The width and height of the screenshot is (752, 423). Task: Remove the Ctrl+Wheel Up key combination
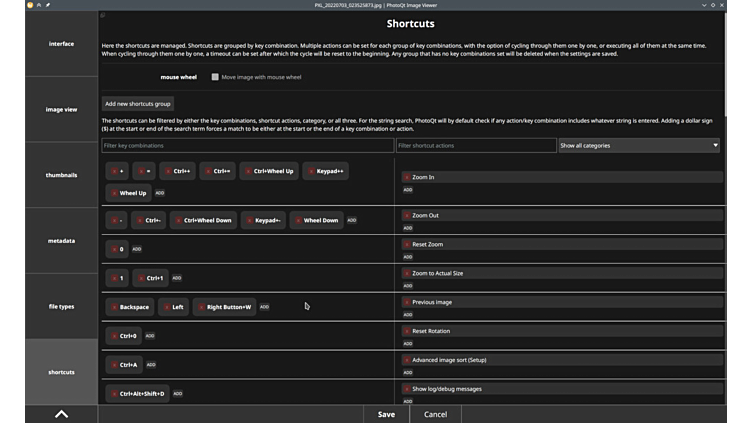pos(248,171)
